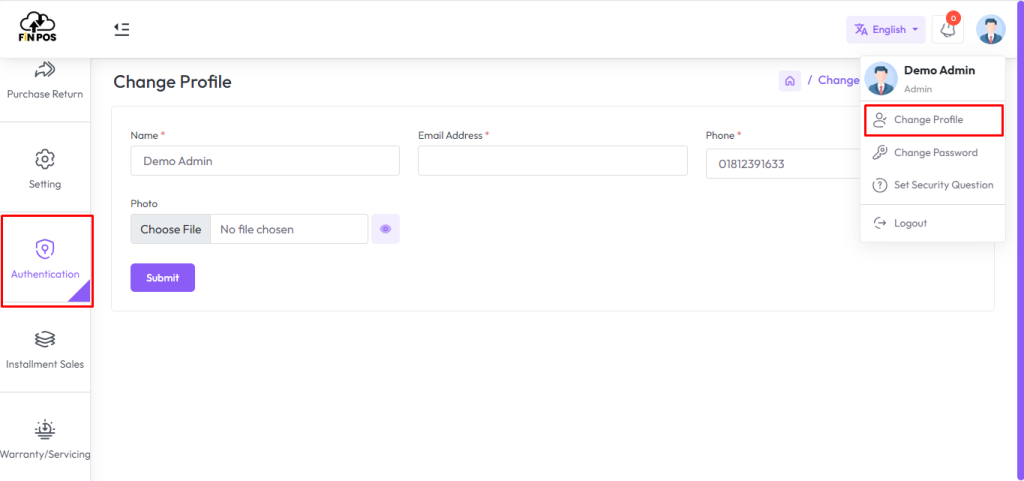Focus the Phone input field
Viewport: 1024px width, 481px height.
pos(784,163)
